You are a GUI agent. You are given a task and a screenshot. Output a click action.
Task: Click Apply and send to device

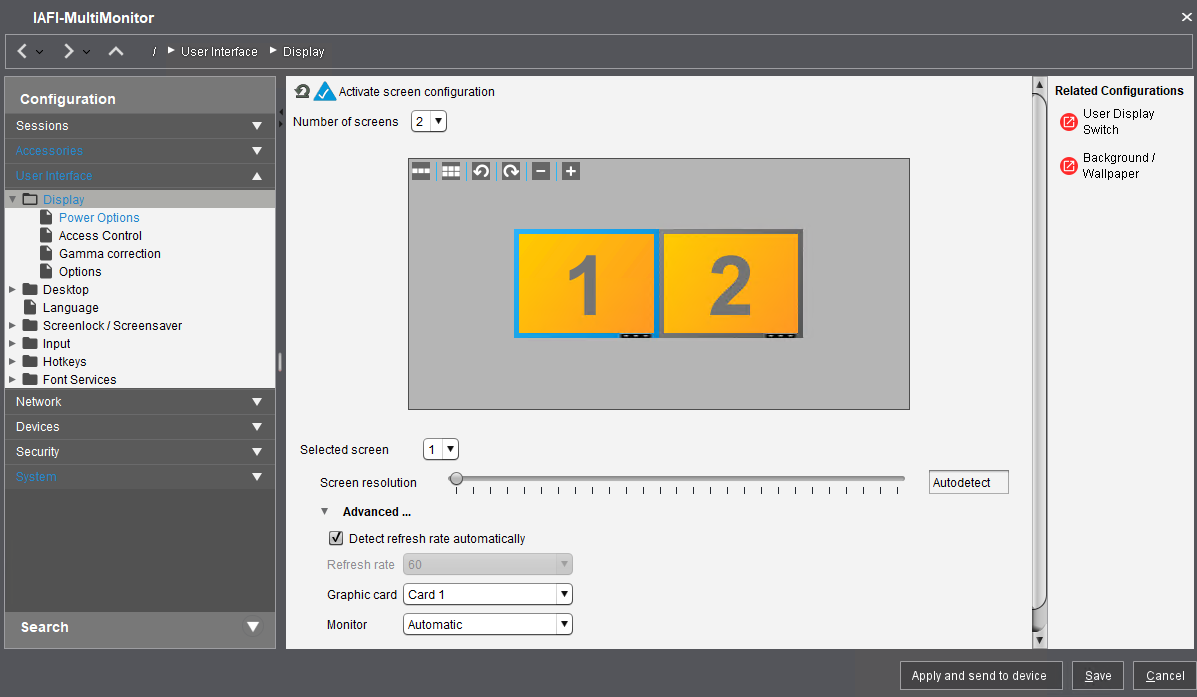coord(979,676)
